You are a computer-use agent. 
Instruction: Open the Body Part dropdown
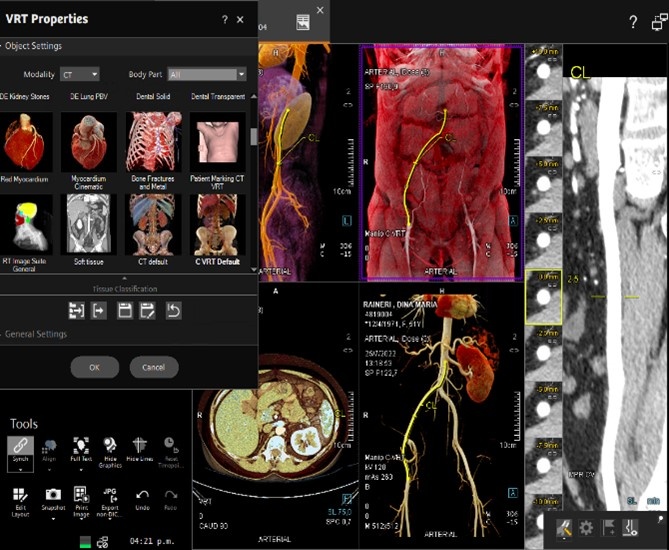pyautogui.click(x=207, y=75)
